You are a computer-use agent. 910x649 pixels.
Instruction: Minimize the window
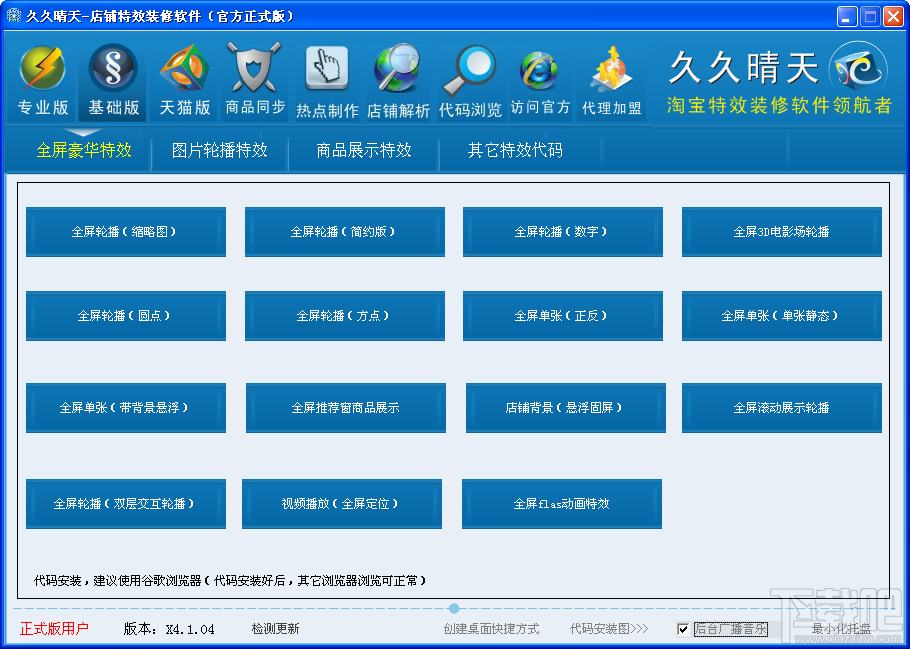[x=847, y=17]
